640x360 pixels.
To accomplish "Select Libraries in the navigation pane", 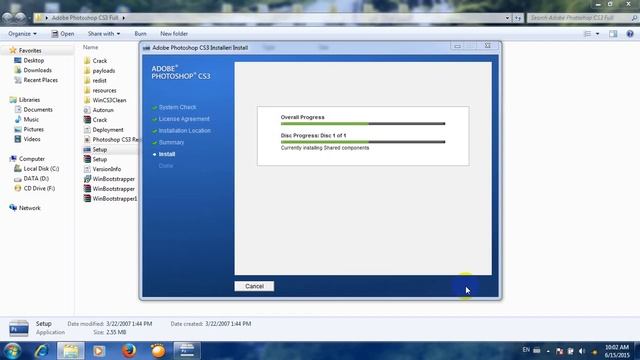I will (29, 100).
